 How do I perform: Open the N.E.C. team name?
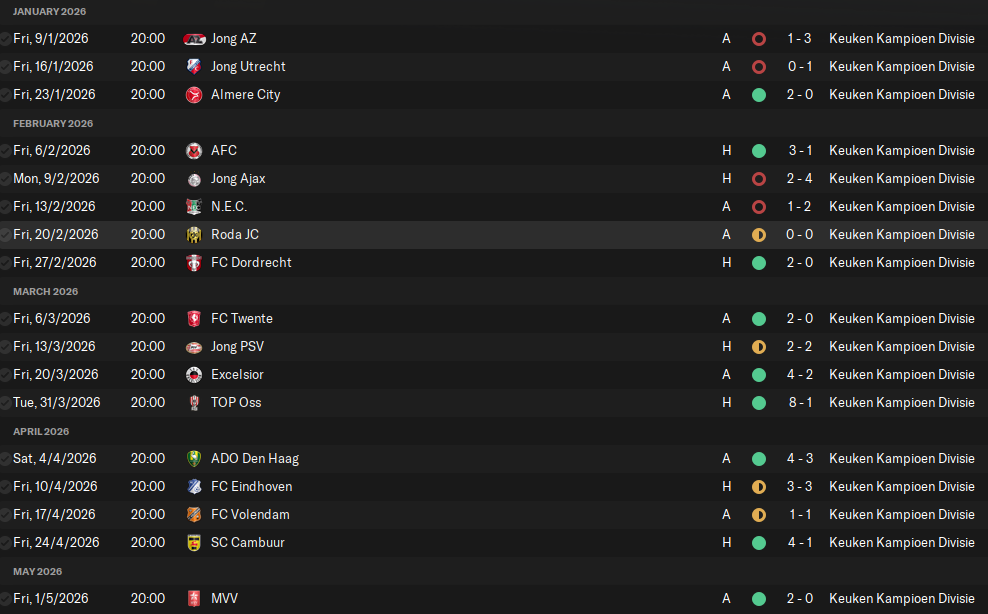click(229, 207)
